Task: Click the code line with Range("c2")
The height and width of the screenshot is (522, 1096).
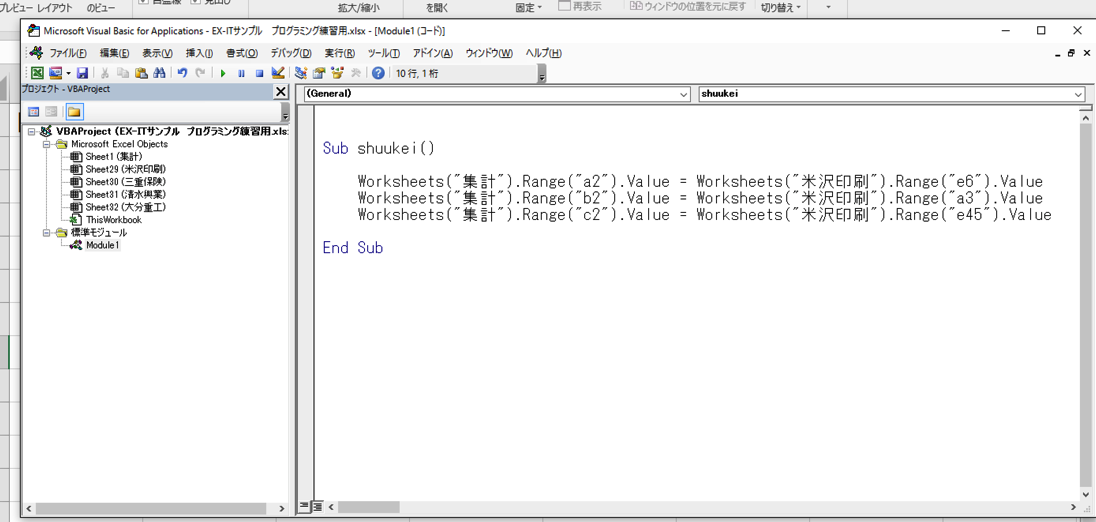Action: pos(704,215)
